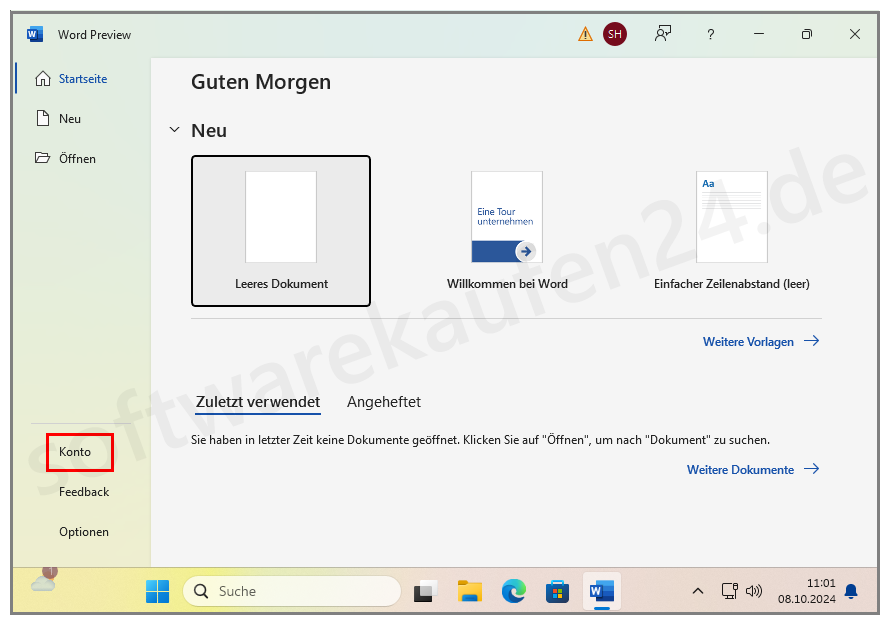The image size is (890, 625).
Task: Follow the Weitere Dokumente link
Action: point(741,469)
